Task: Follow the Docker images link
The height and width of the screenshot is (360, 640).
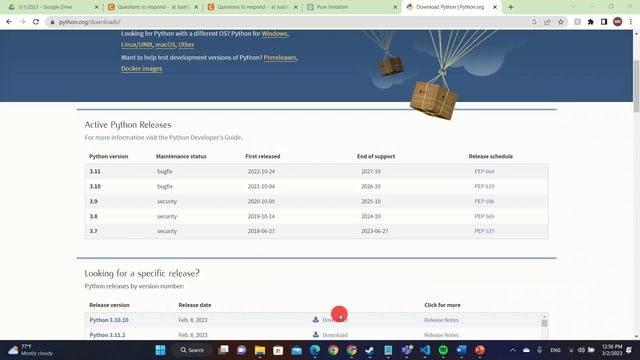Action: point(142,69)
